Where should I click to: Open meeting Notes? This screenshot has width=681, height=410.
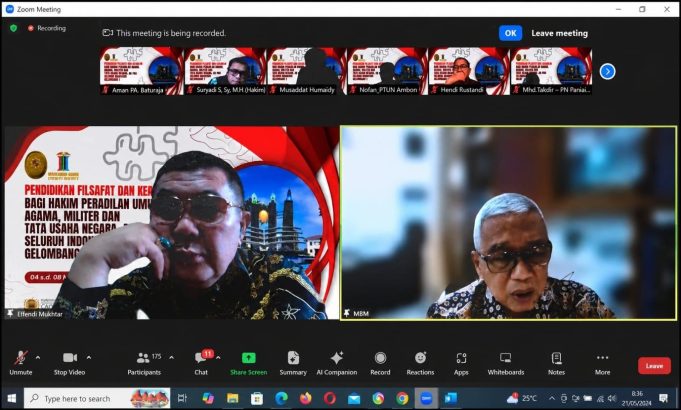point(556,363)
